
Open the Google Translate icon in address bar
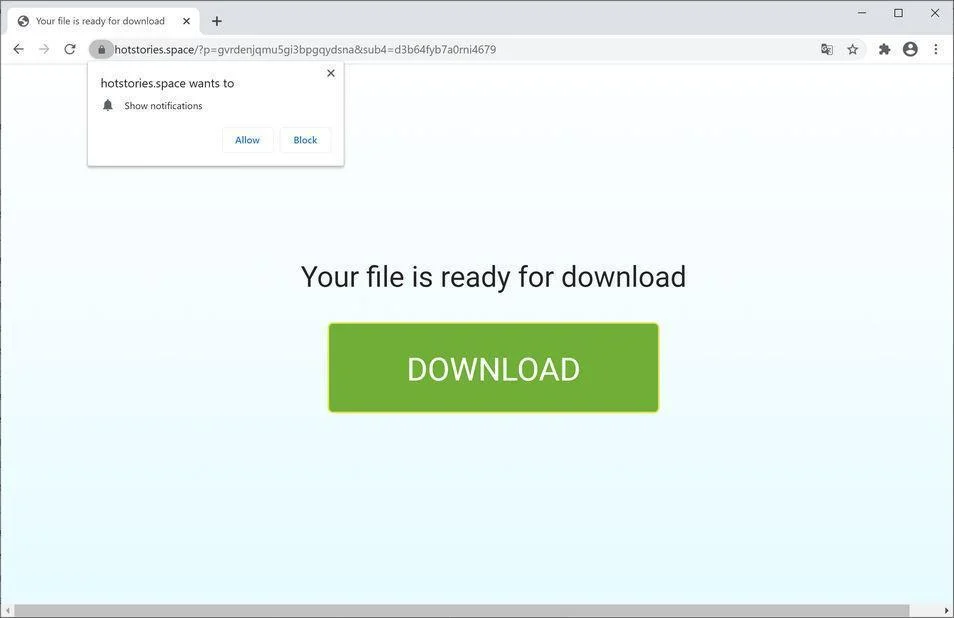pyautogui.click(x=826, y=49)
